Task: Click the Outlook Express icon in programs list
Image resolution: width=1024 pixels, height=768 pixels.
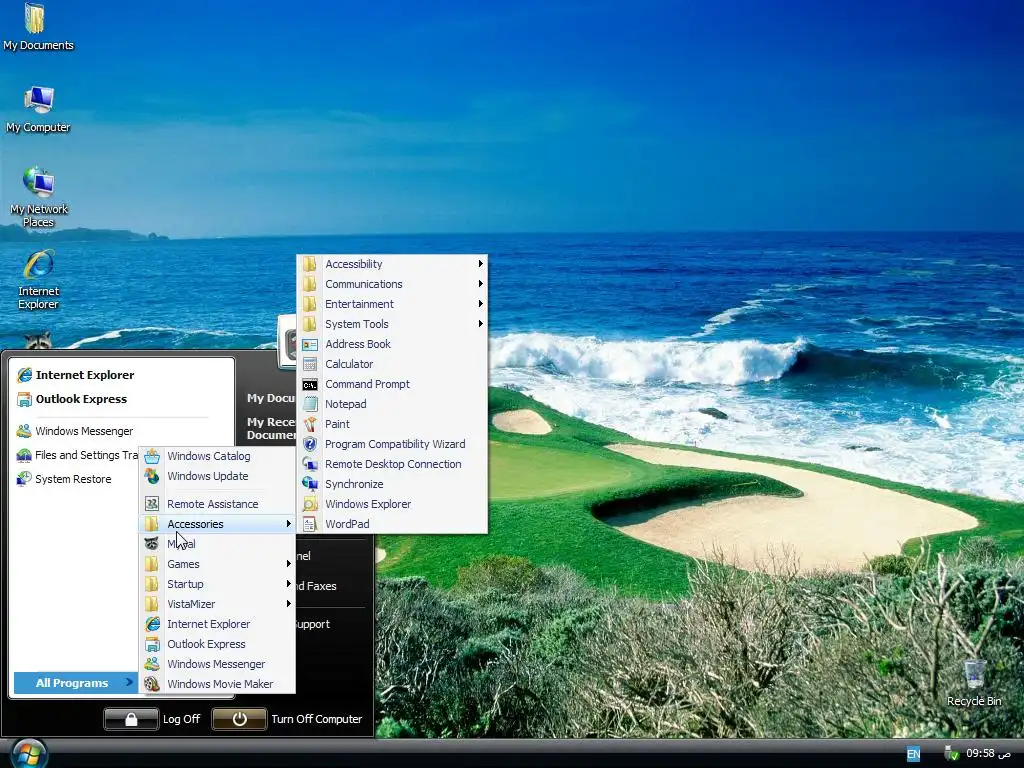Action: click(152, 644)
